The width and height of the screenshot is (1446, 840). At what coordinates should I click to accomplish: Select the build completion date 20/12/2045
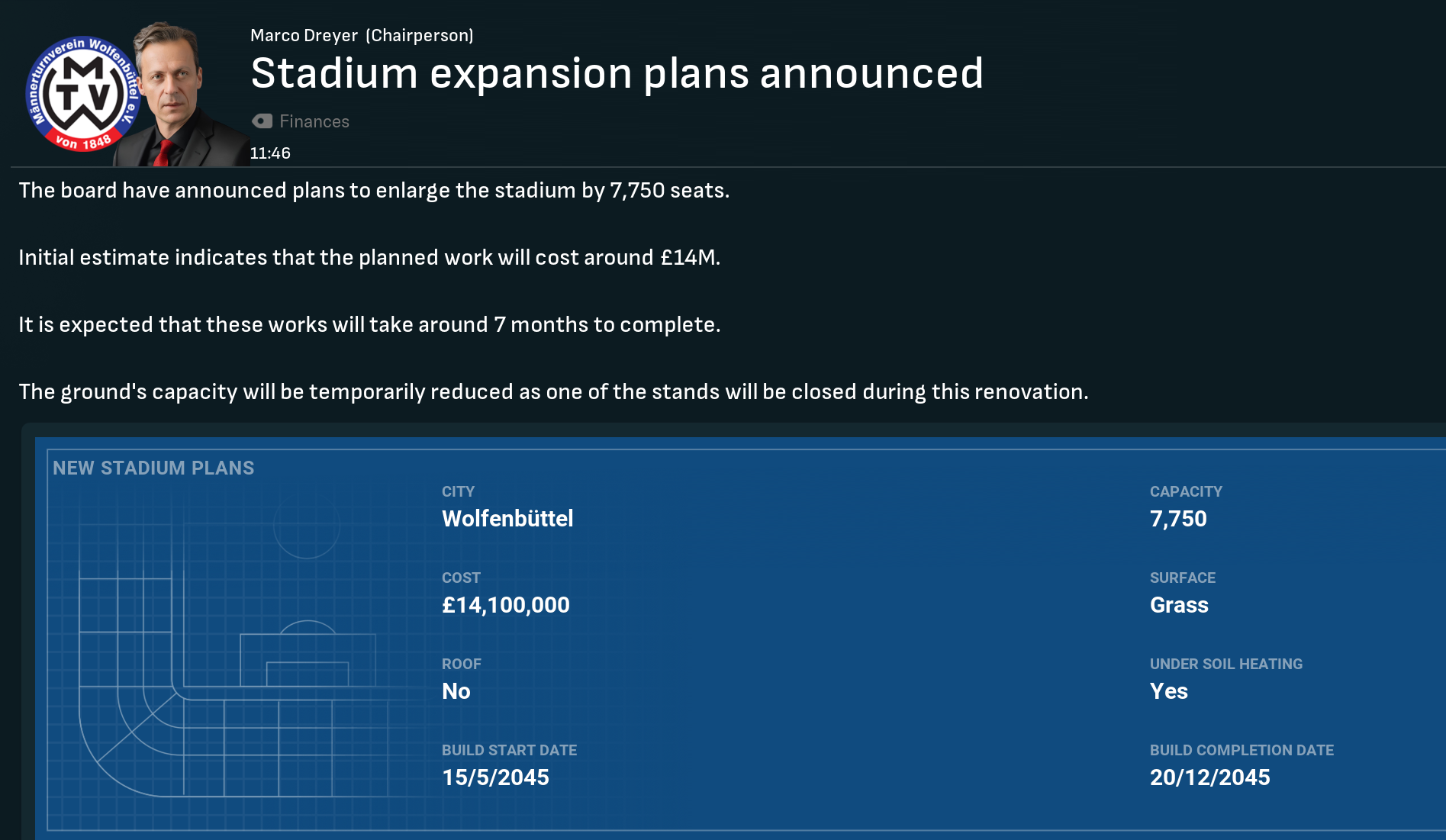pos(1209,777)
